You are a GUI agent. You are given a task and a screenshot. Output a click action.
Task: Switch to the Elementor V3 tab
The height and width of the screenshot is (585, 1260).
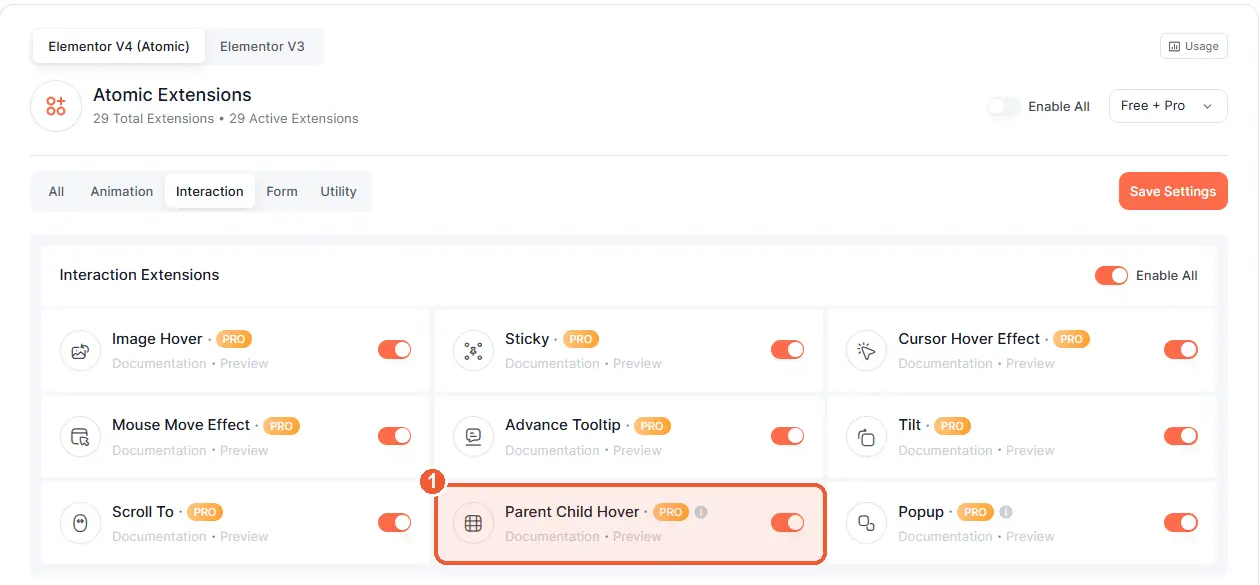click(262, 46)
